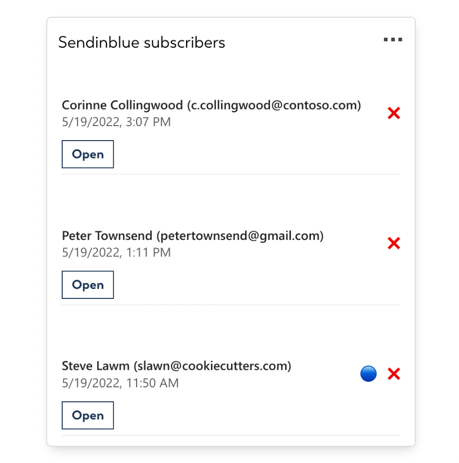Click the name Steve Lawm

point(96,366)
